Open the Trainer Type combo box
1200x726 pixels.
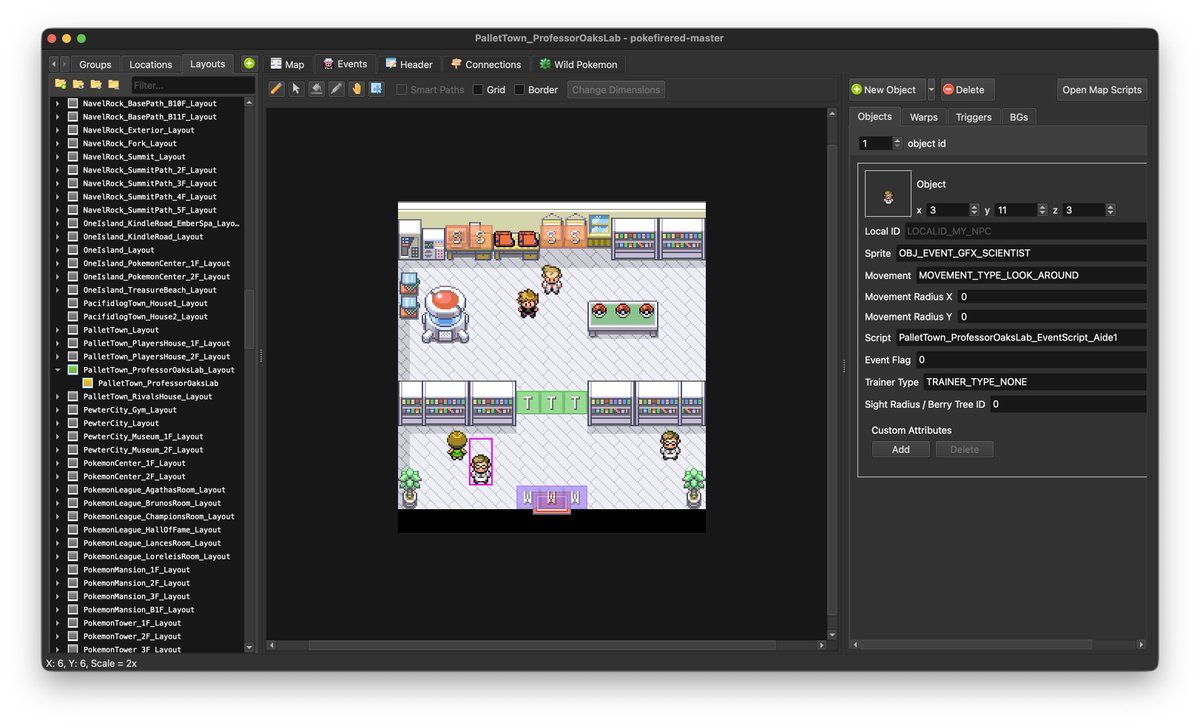[1034, 382]
